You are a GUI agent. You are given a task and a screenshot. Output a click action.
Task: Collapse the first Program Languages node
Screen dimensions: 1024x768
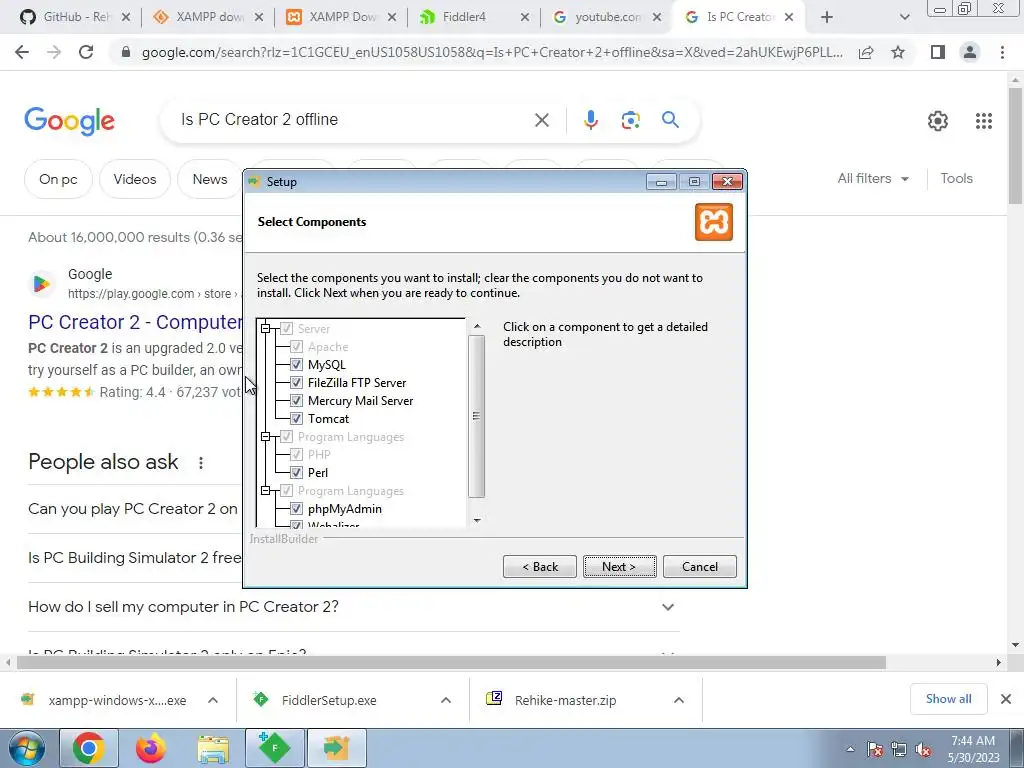point(266,436)
